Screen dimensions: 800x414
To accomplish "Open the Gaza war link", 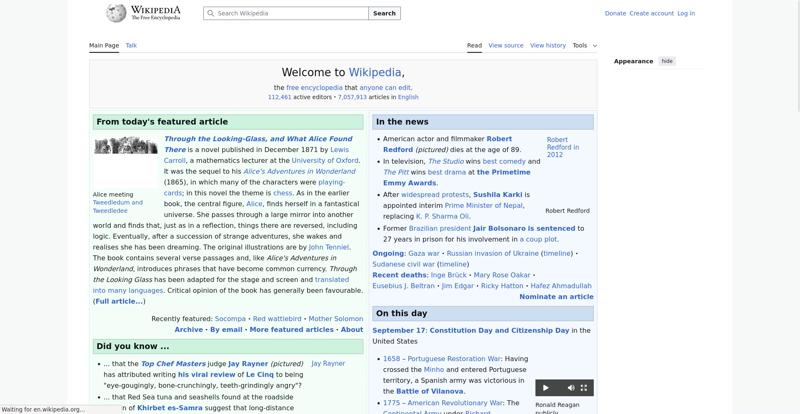I will click(x=424, y=253).
